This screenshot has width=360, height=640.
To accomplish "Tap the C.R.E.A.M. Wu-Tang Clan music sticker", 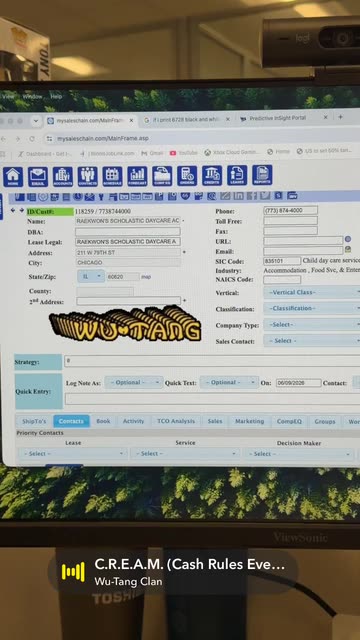I will point(173,572).
